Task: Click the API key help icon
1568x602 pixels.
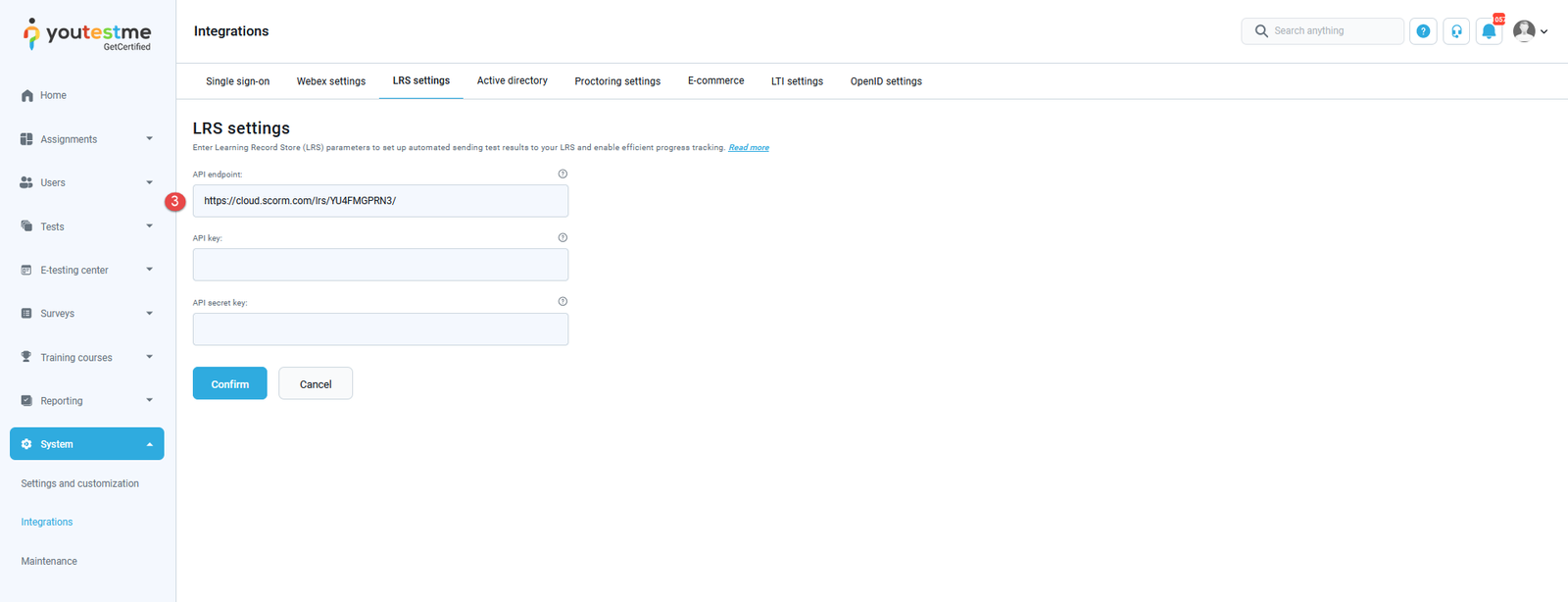Action: point(563,237)
